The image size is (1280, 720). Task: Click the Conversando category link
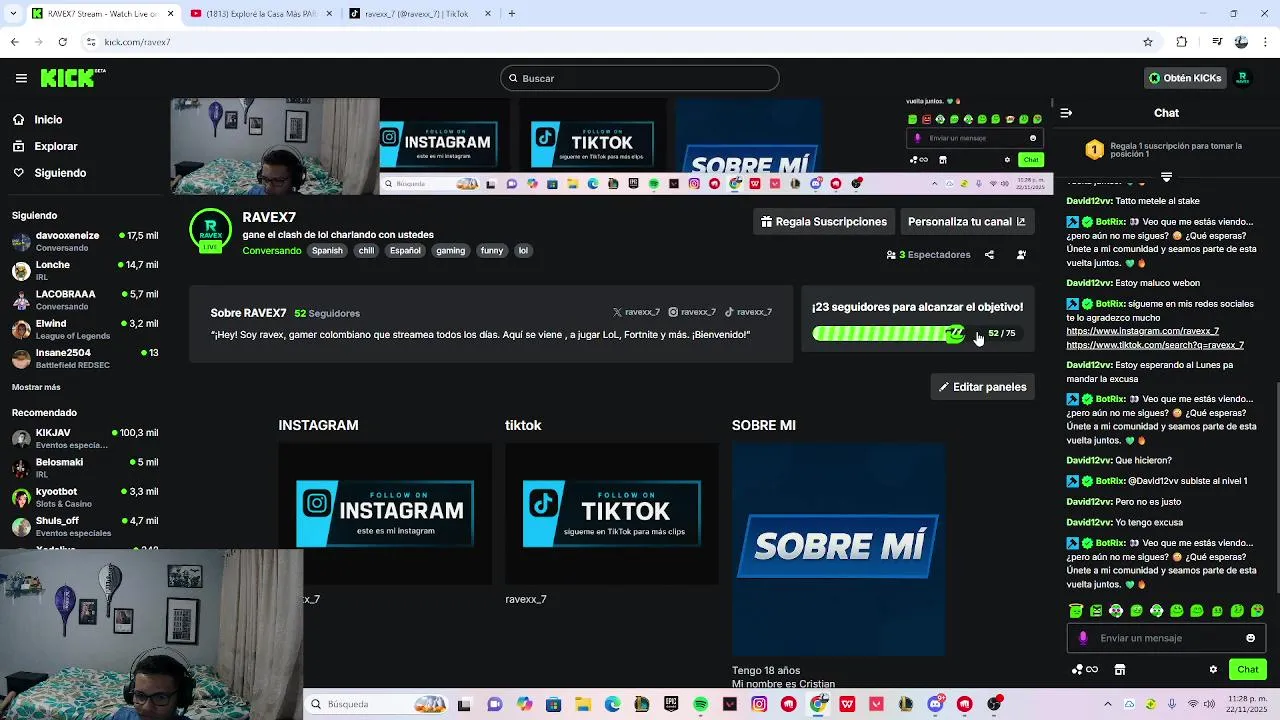point(271,251)
